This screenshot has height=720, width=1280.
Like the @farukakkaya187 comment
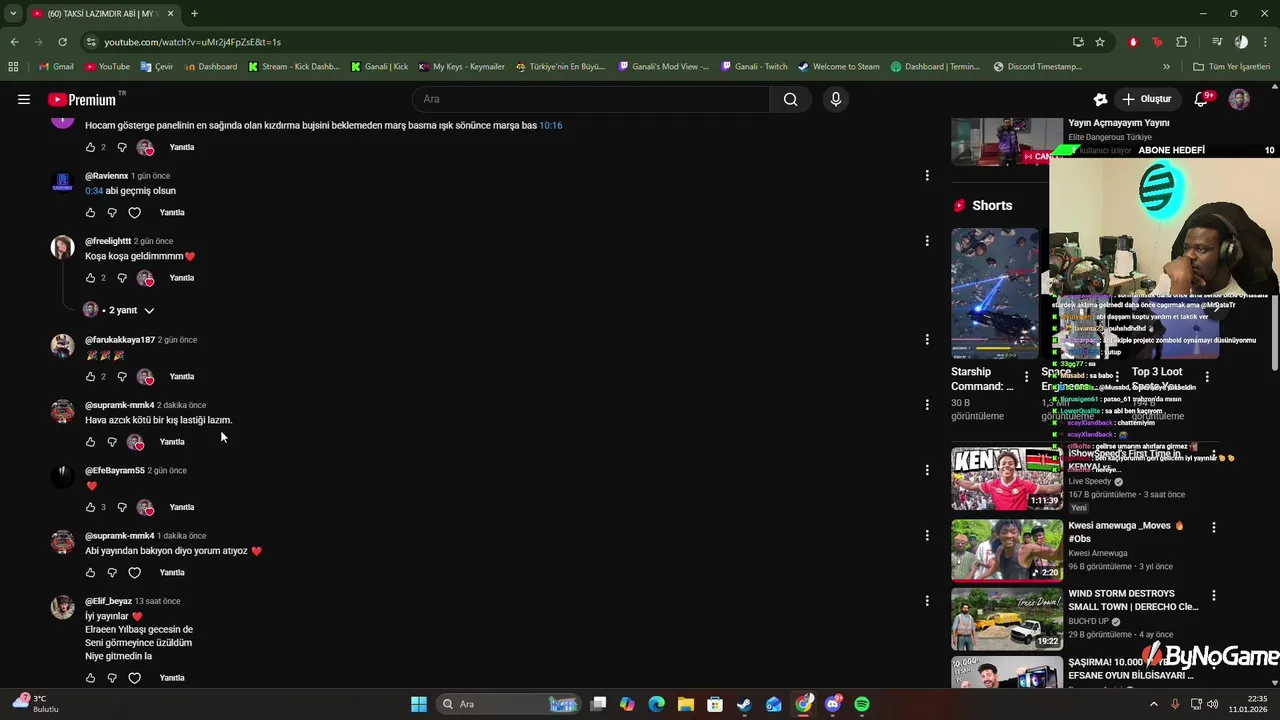coord(90,376)
